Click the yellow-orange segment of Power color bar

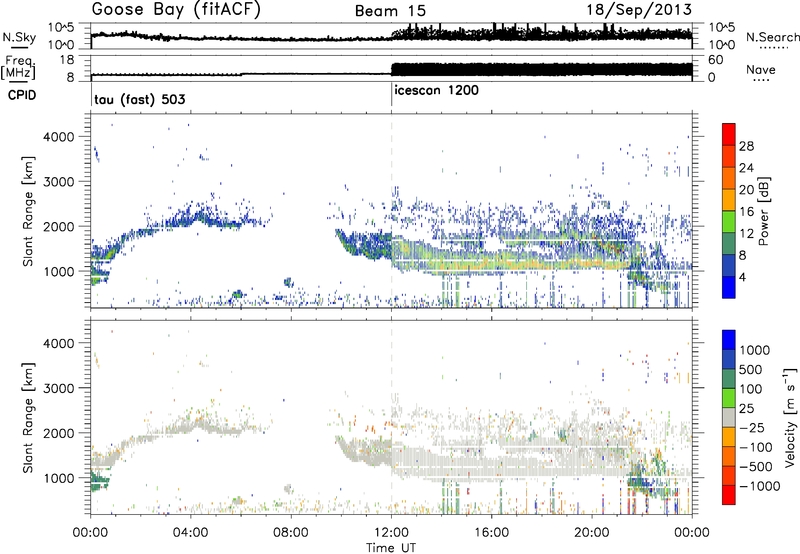[729, 200]
